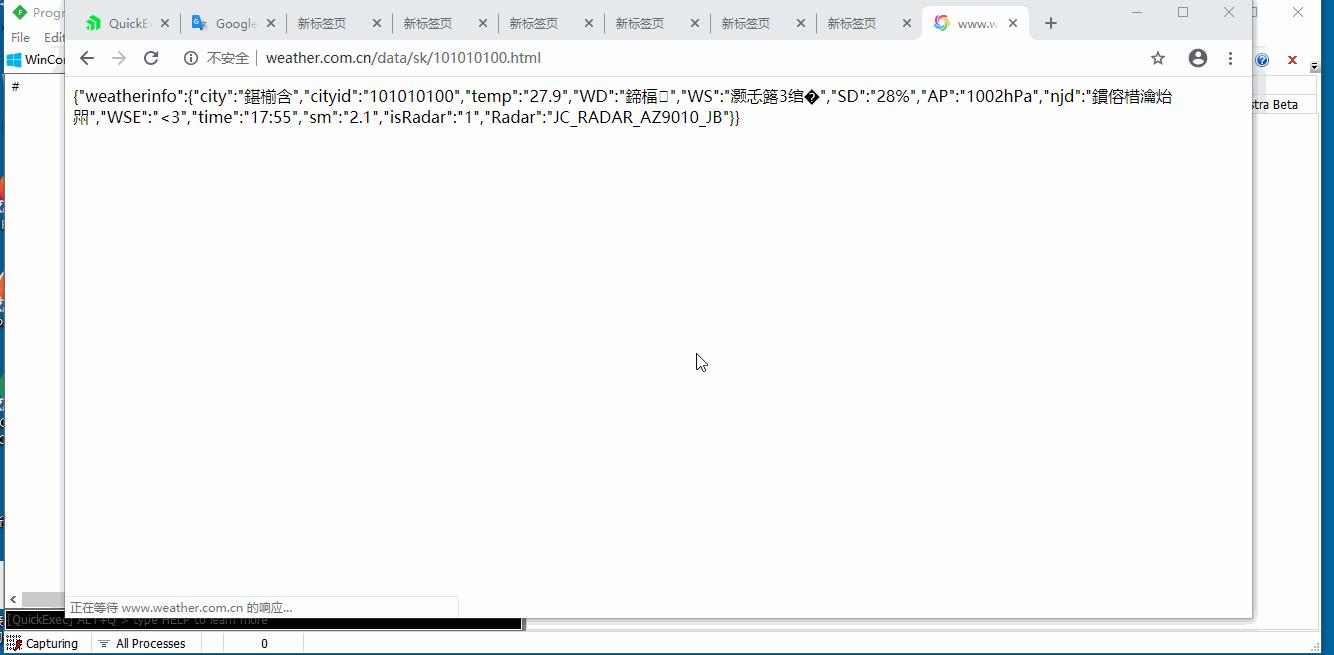This screenshot has height=655, width=1334.
Task: Open the Chrome three-dot menu
Action: pyautogui.click(x=1230, y=58)
